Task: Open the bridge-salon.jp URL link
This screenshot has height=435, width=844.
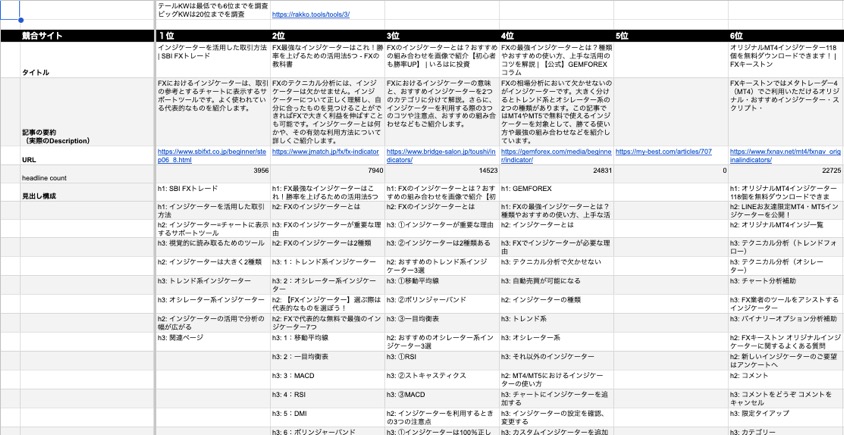Action: (440, 155)
